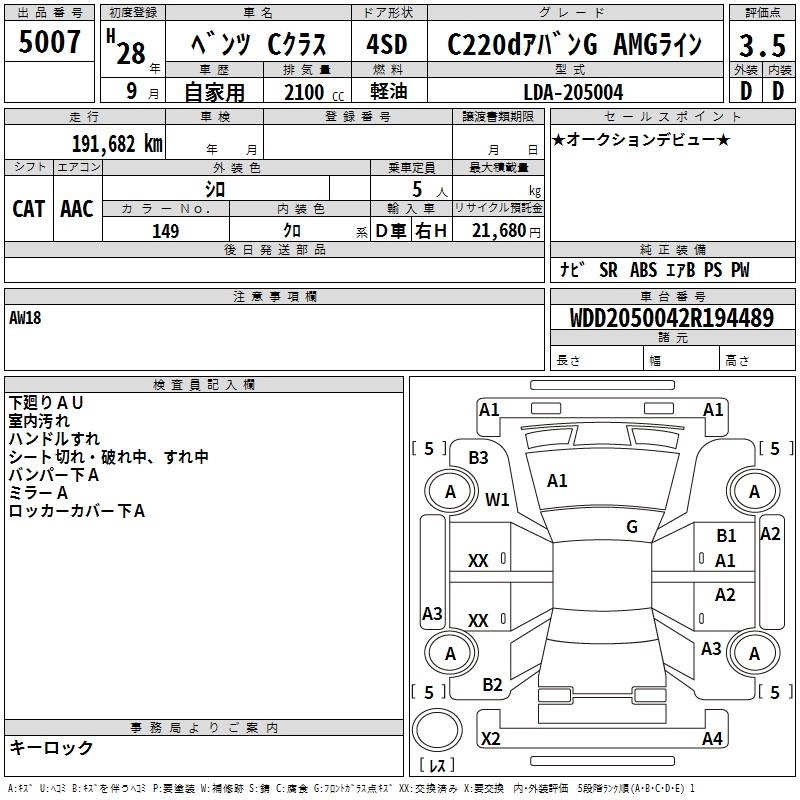Click the ★オークションデビュー★ sales point
Screen dimensions: 800x800
[641, 139]
